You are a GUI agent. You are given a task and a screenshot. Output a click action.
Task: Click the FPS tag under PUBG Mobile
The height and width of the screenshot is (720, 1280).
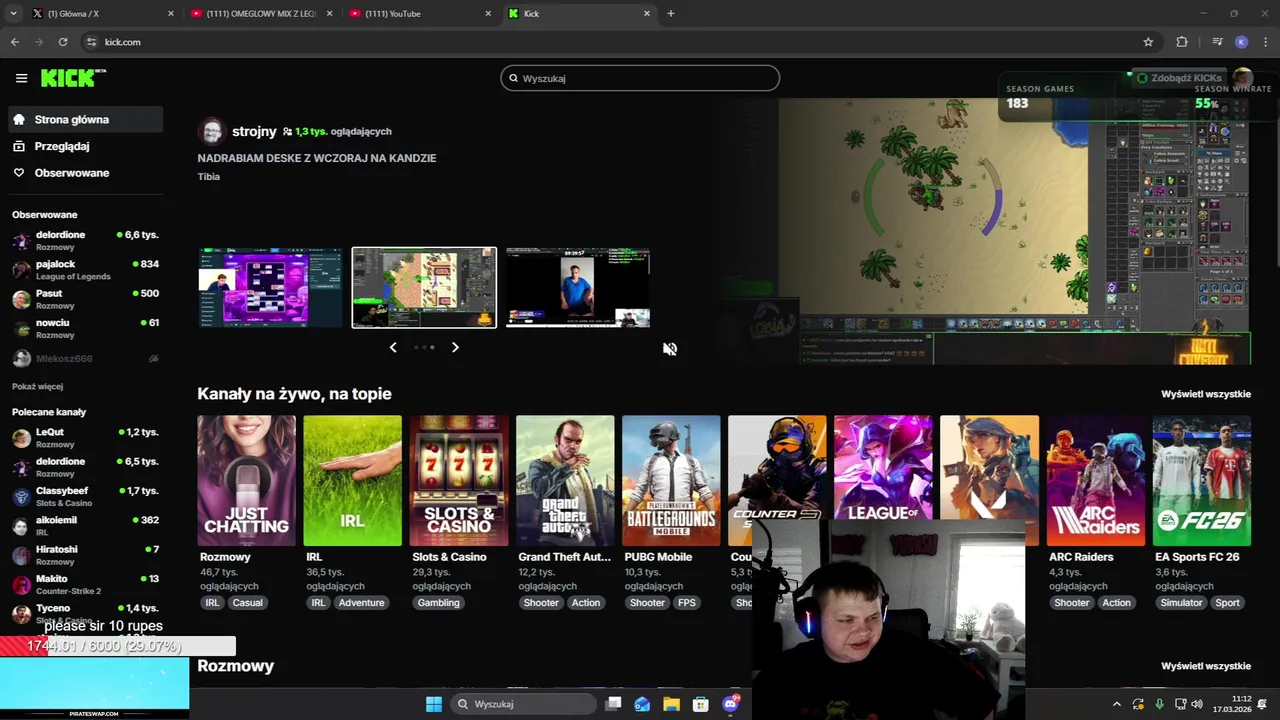tap(687, 603)
